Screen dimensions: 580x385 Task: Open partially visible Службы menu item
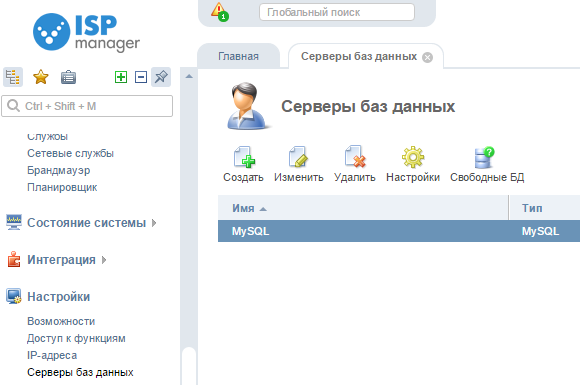click(x=47, y=136)
